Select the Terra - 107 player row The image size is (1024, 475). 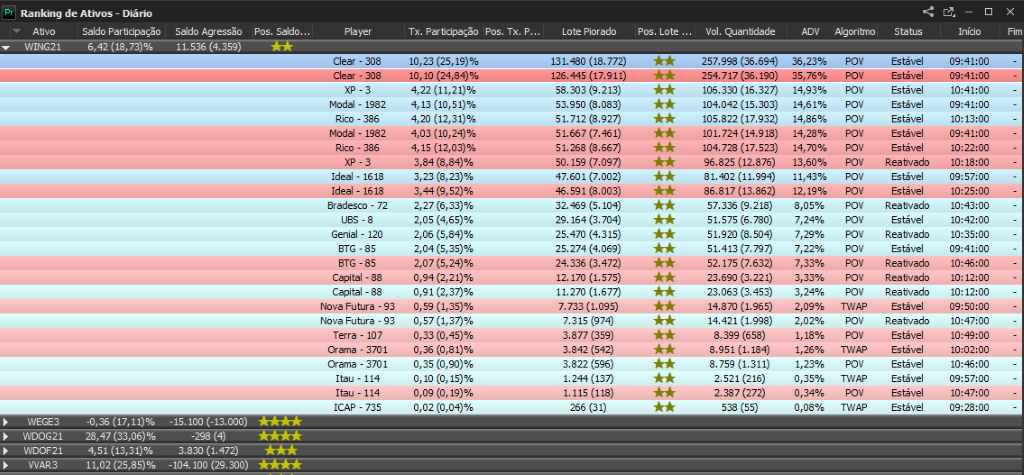pyautogui.click(x=512, y=335)
